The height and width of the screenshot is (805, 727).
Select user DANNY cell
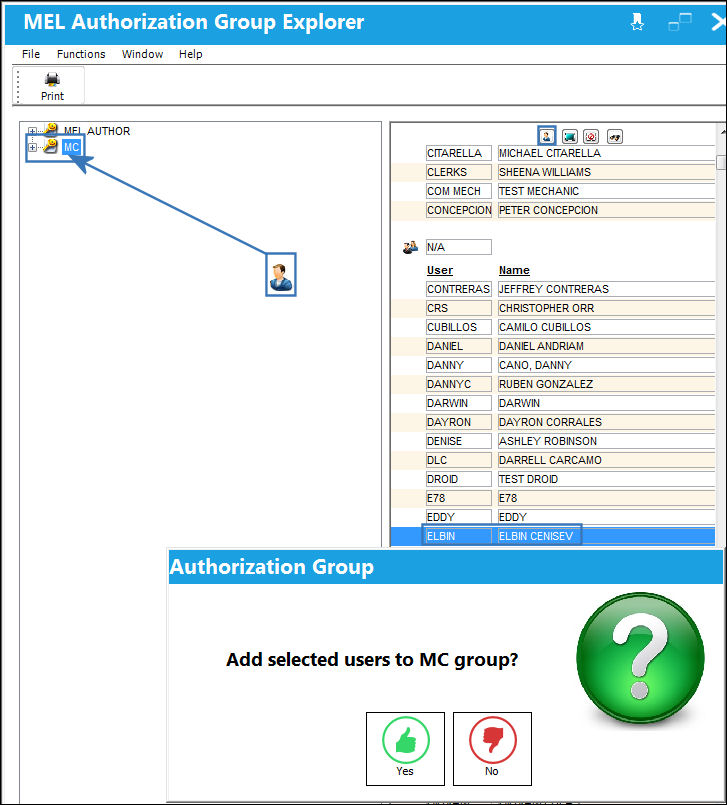coord(458,365)
